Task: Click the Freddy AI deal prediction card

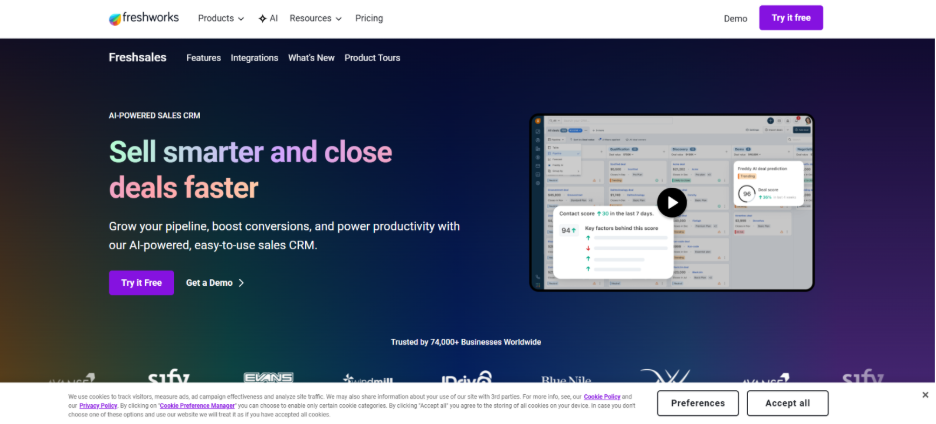Action: pyautogui.click(x=768, y=184)
